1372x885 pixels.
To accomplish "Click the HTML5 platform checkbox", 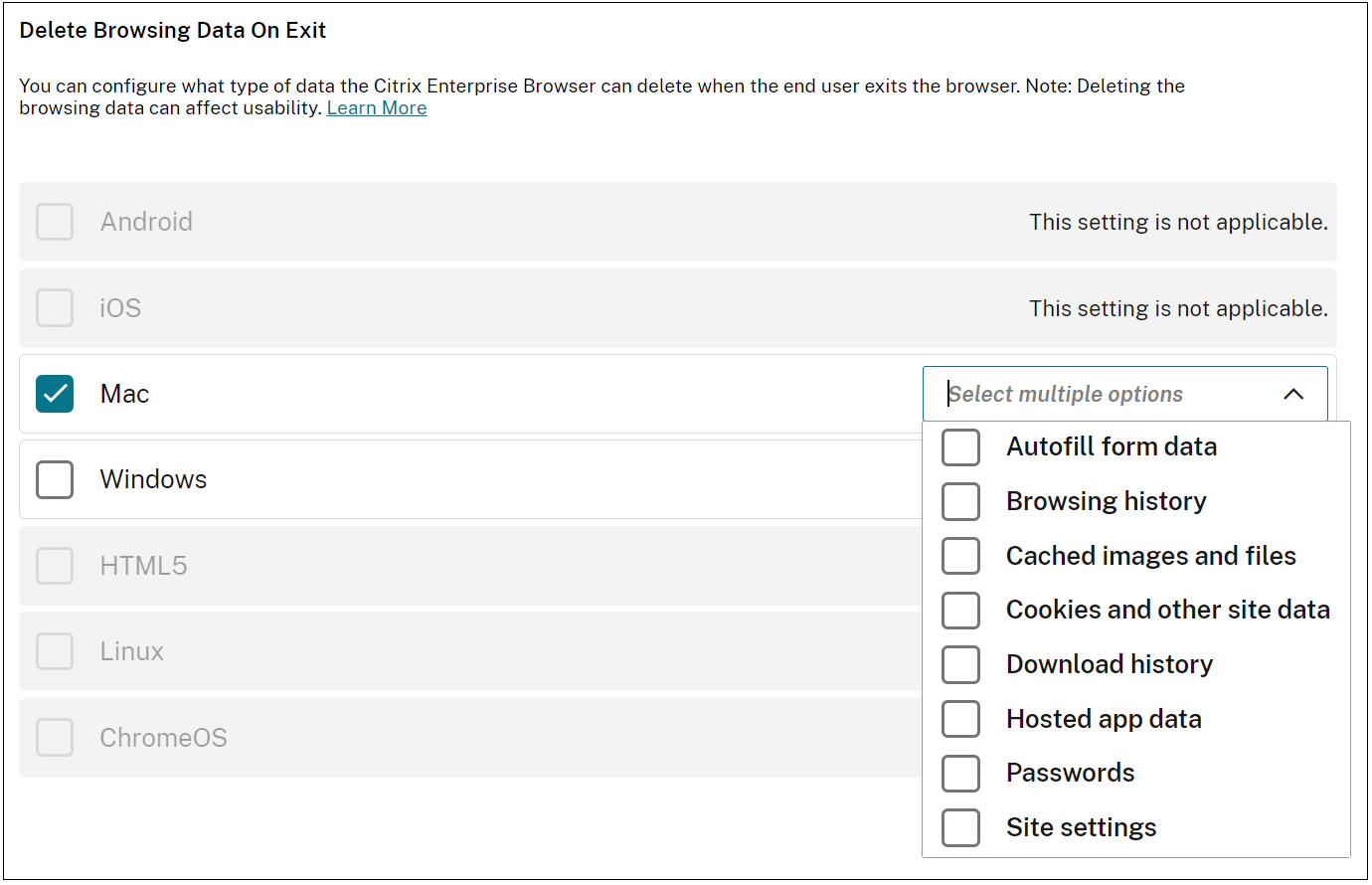I will click(x=55, y=566).
